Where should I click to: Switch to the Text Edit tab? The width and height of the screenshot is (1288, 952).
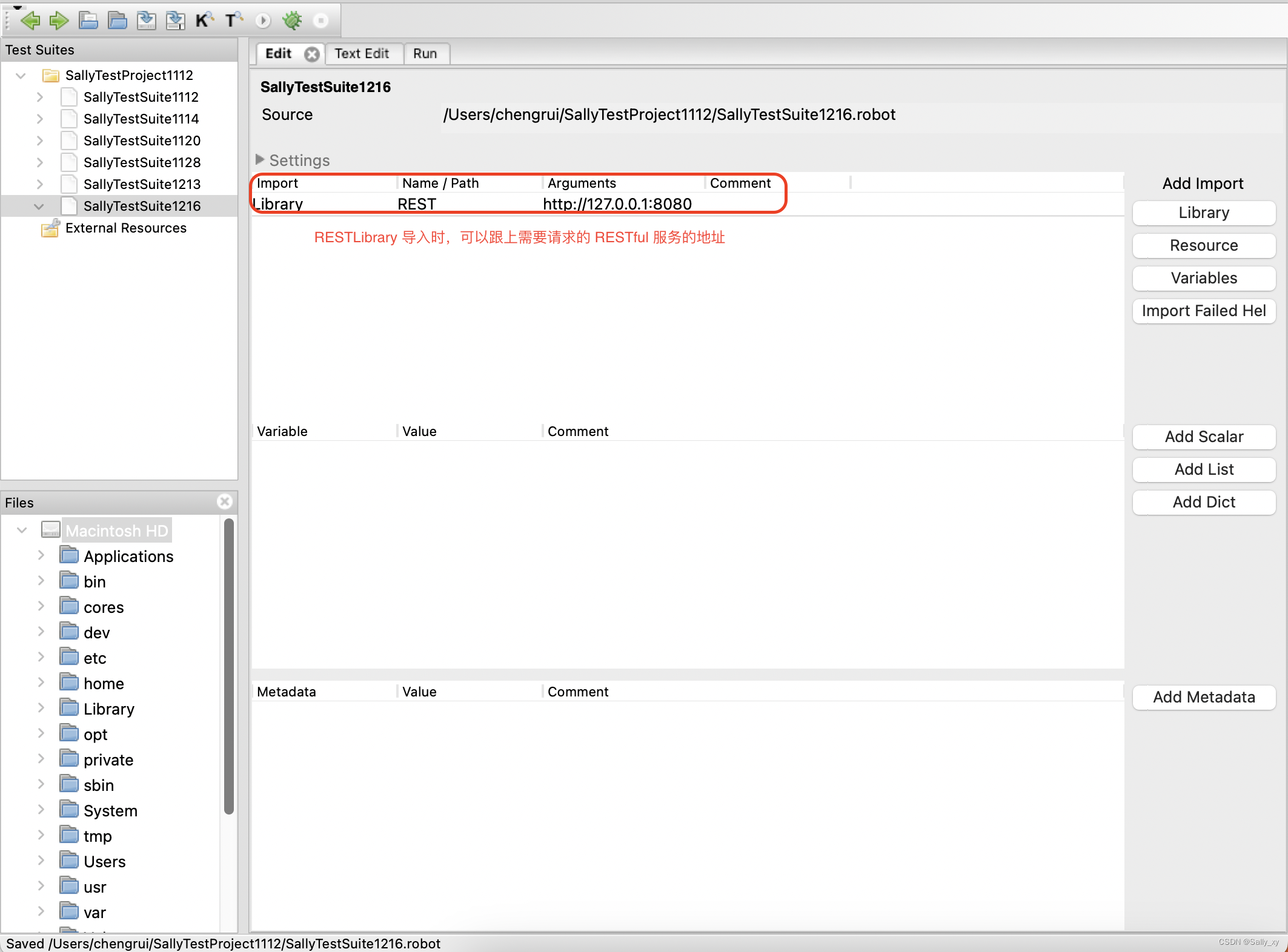[362, 53]
